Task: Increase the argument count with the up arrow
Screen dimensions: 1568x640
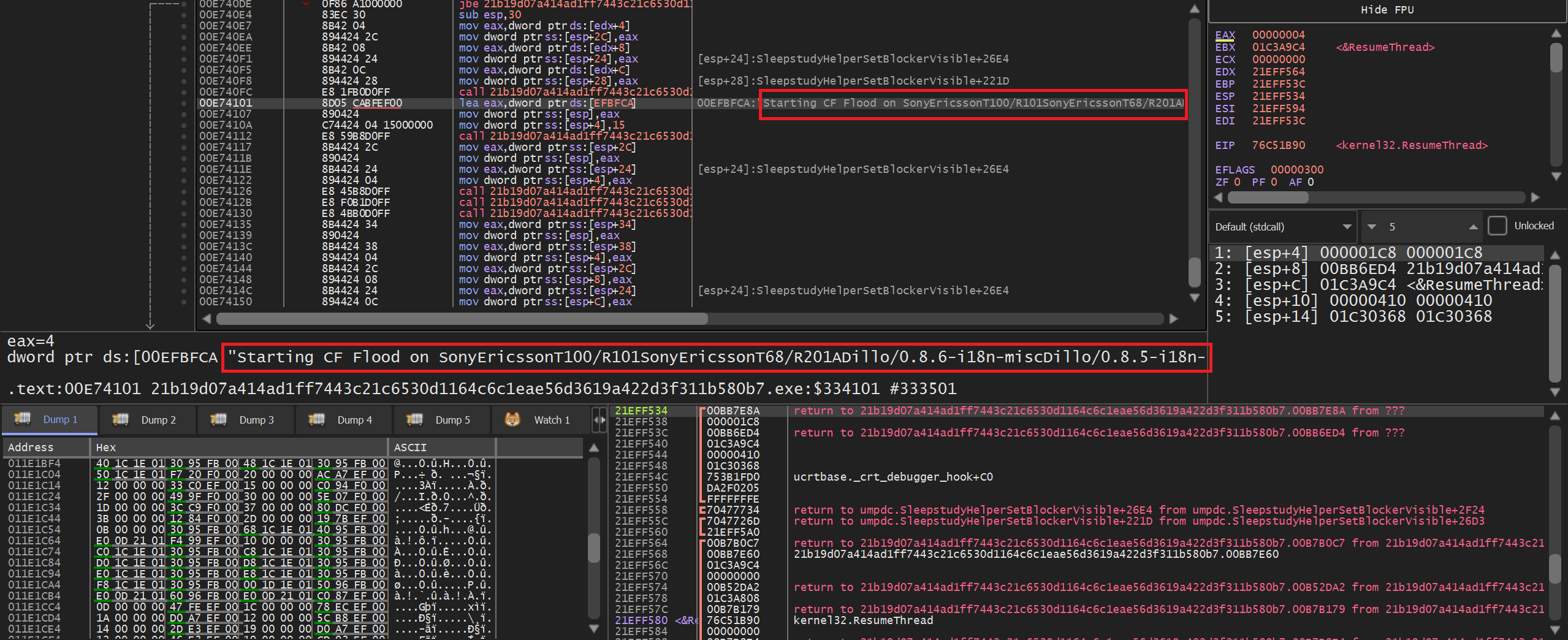Action: tap(1473, 227)
